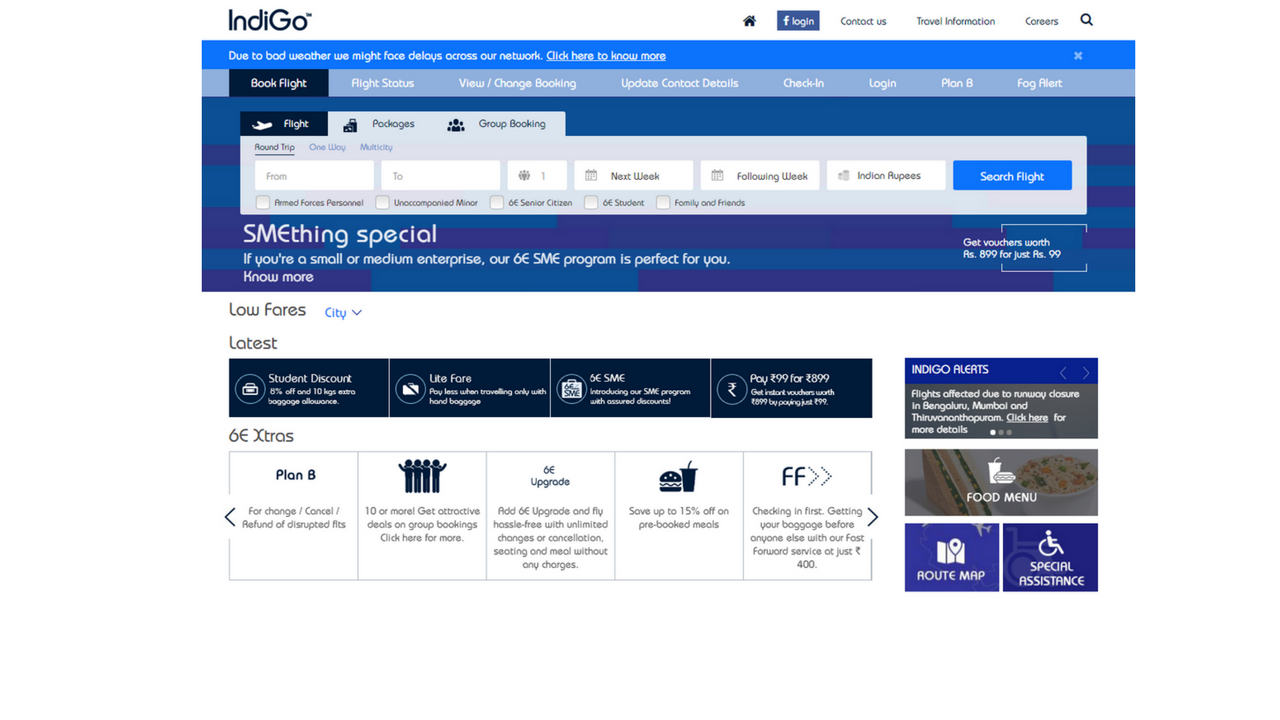
Task: Click the group bookings people icon
Action: point(422,476)
